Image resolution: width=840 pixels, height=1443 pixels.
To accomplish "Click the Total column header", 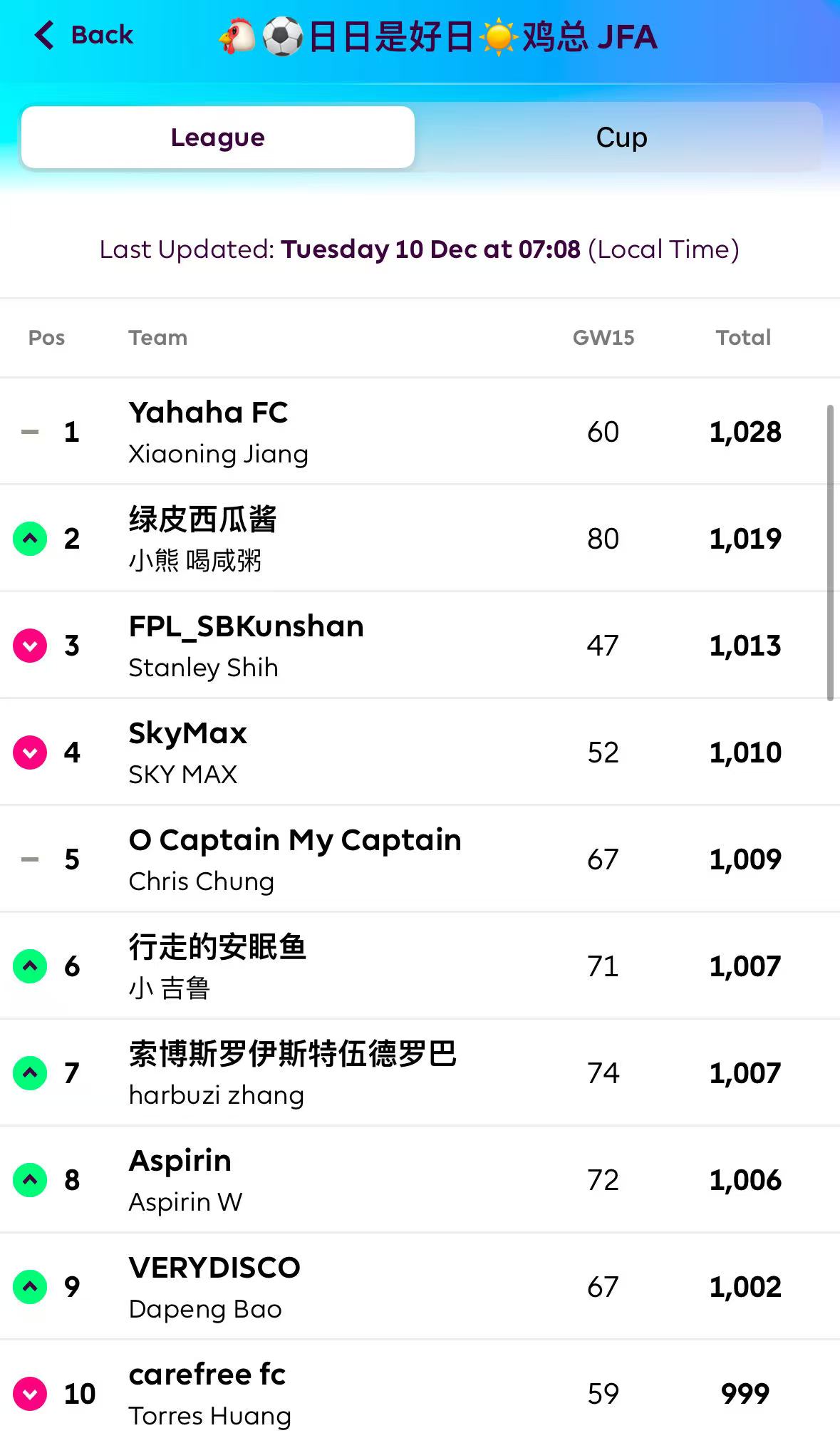I will point(743,338).
